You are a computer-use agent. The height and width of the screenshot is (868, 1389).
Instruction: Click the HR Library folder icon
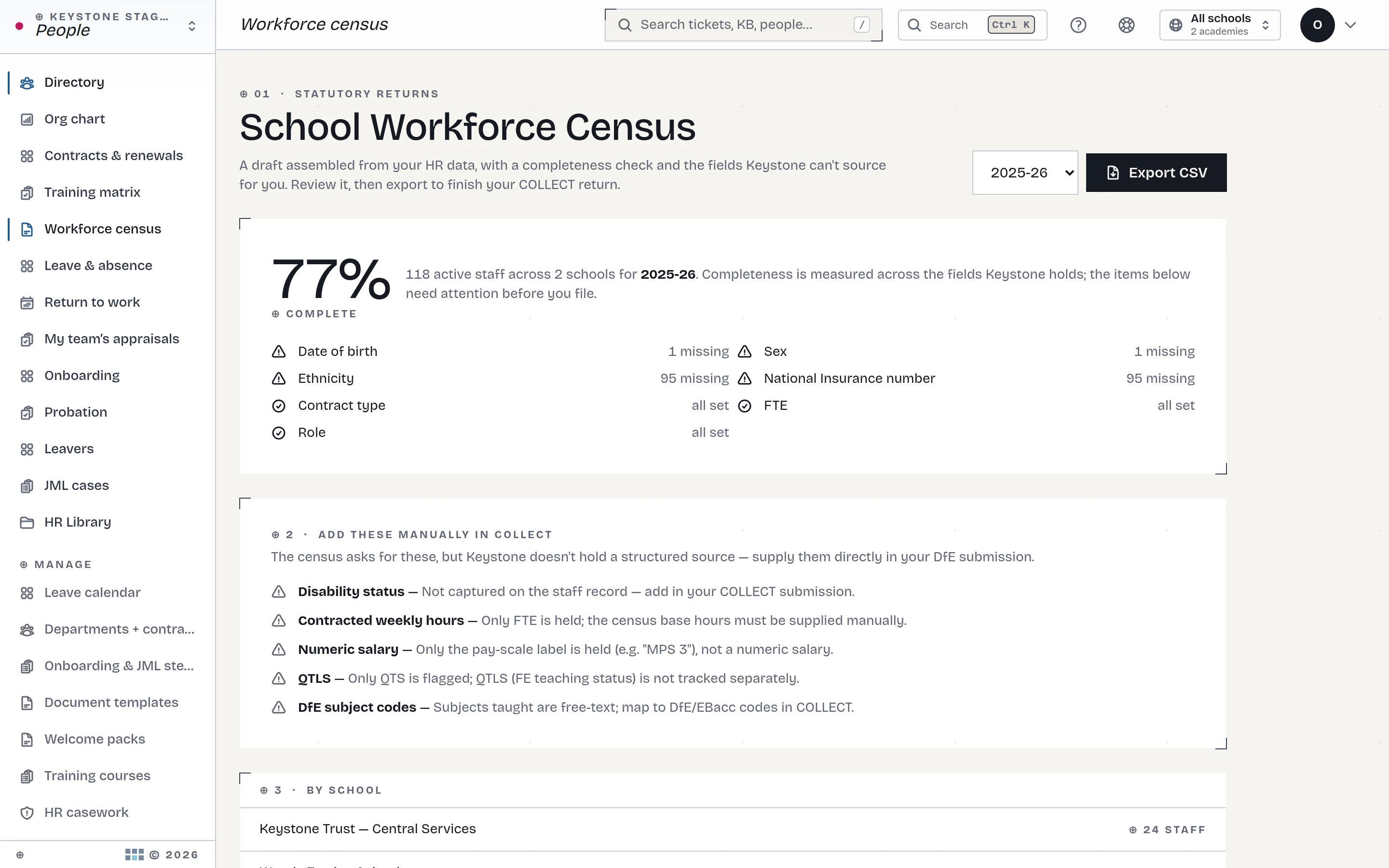click(x=27, y=522)
